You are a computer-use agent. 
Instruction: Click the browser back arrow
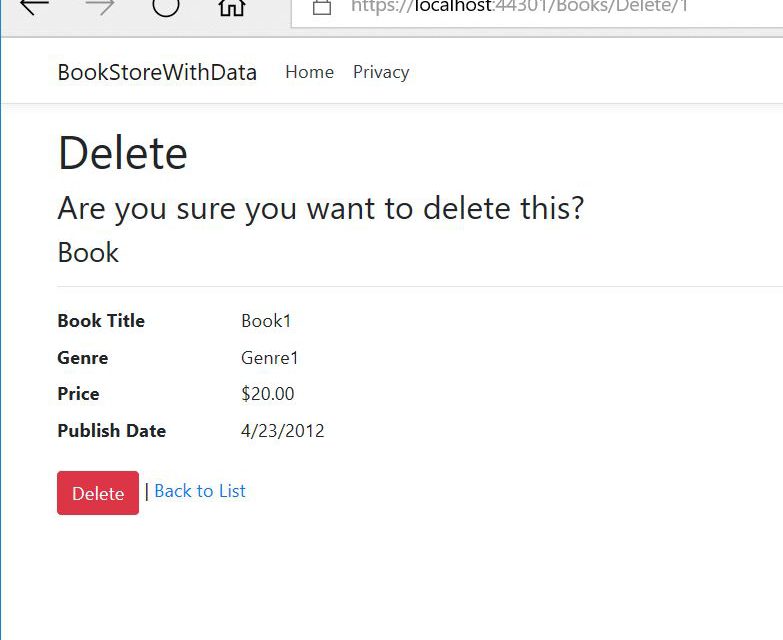pos(34,6)
